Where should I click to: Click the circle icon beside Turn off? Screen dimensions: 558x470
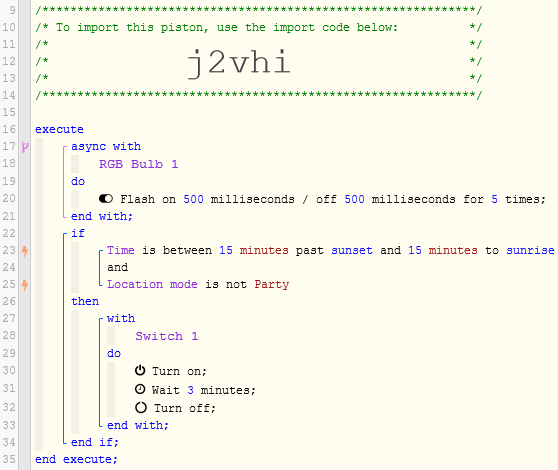[141, 407]
